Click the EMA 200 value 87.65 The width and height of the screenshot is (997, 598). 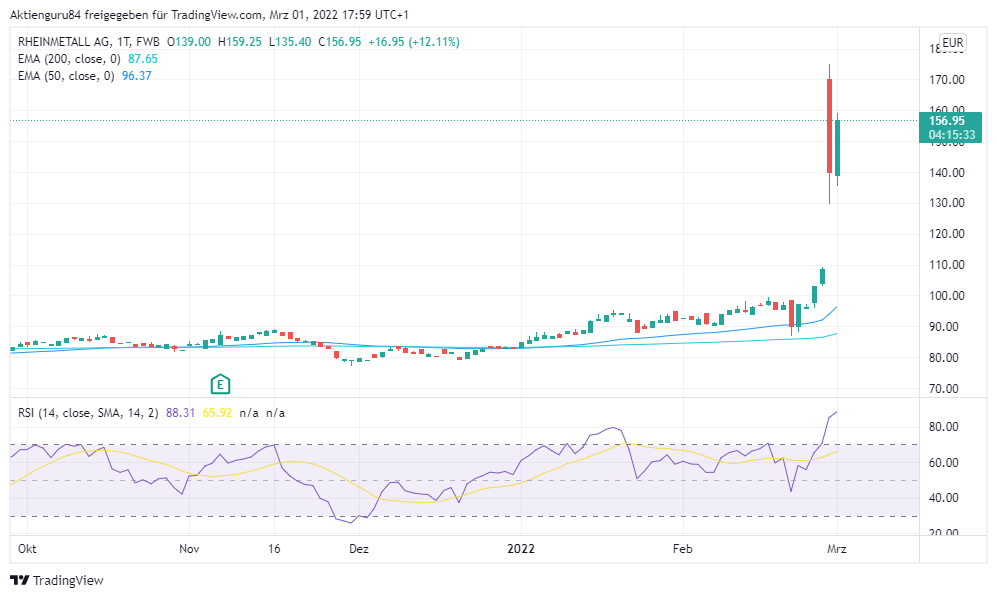[x=143, y=59]
